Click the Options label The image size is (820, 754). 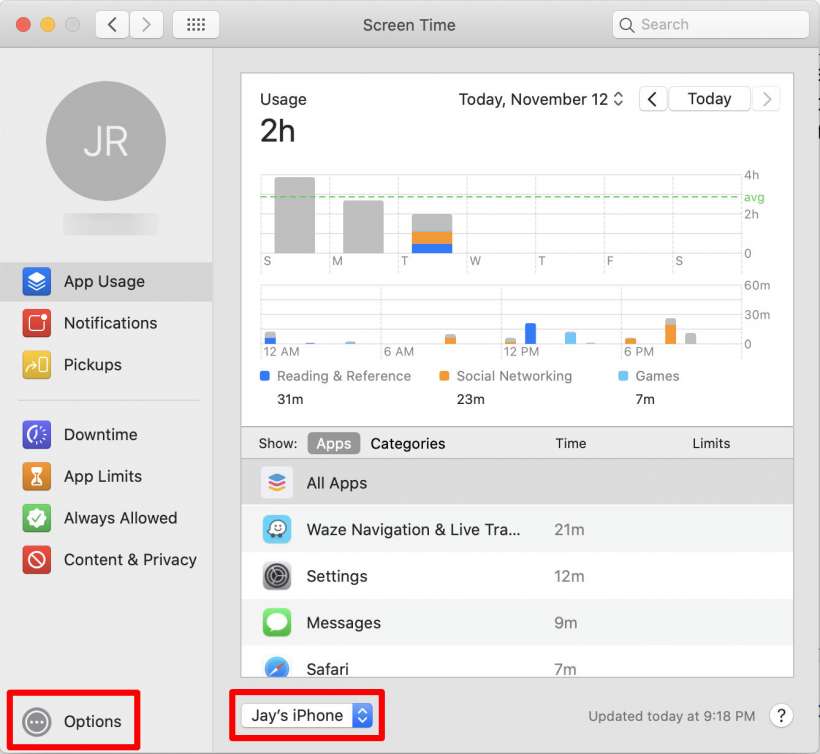coord(93,722)
